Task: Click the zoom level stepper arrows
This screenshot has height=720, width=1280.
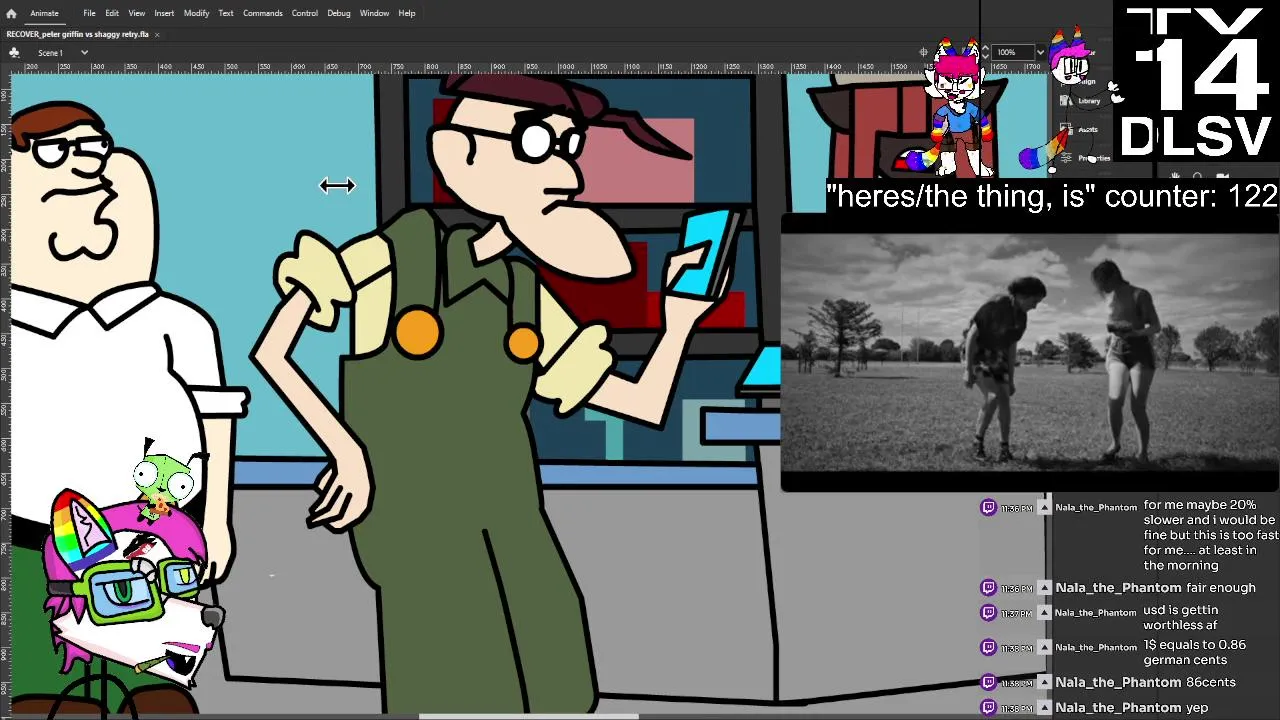Action: pos(985,52)
